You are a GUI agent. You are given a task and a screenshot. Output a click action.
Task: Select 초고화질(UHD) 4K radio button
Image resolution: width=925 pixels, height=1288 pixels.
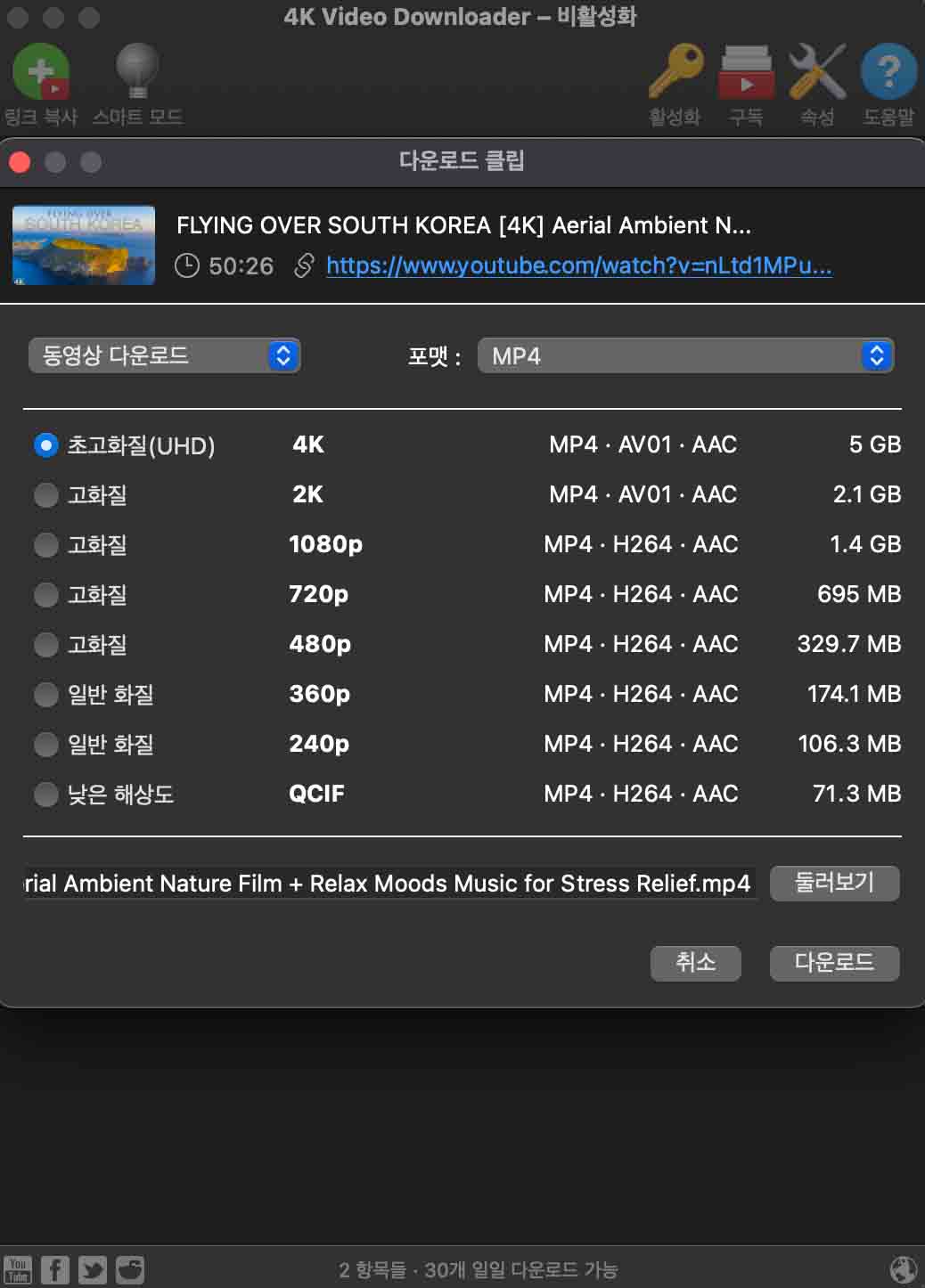[x=45, y=444]
